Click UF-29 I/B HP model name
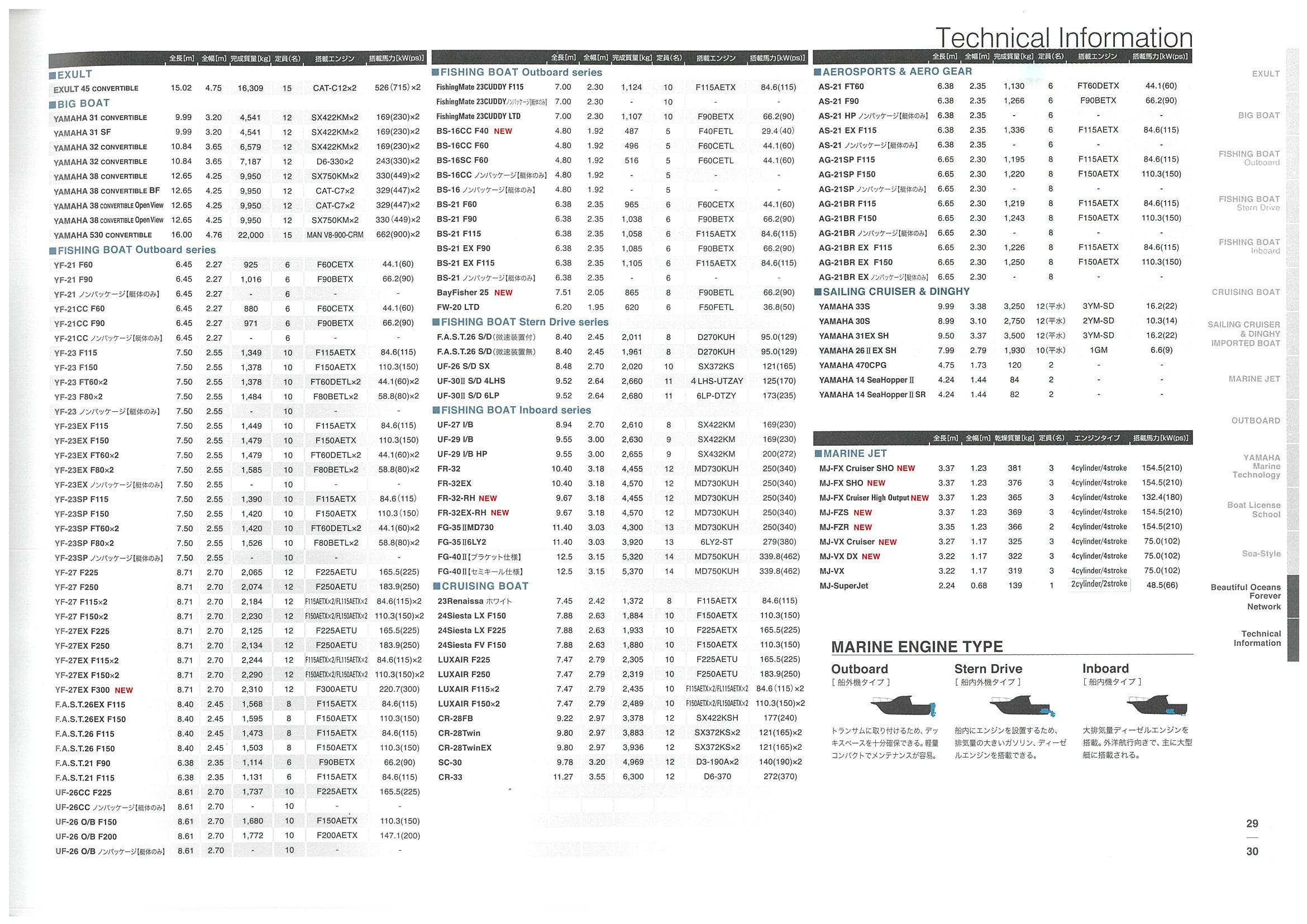 pos(462,454)
